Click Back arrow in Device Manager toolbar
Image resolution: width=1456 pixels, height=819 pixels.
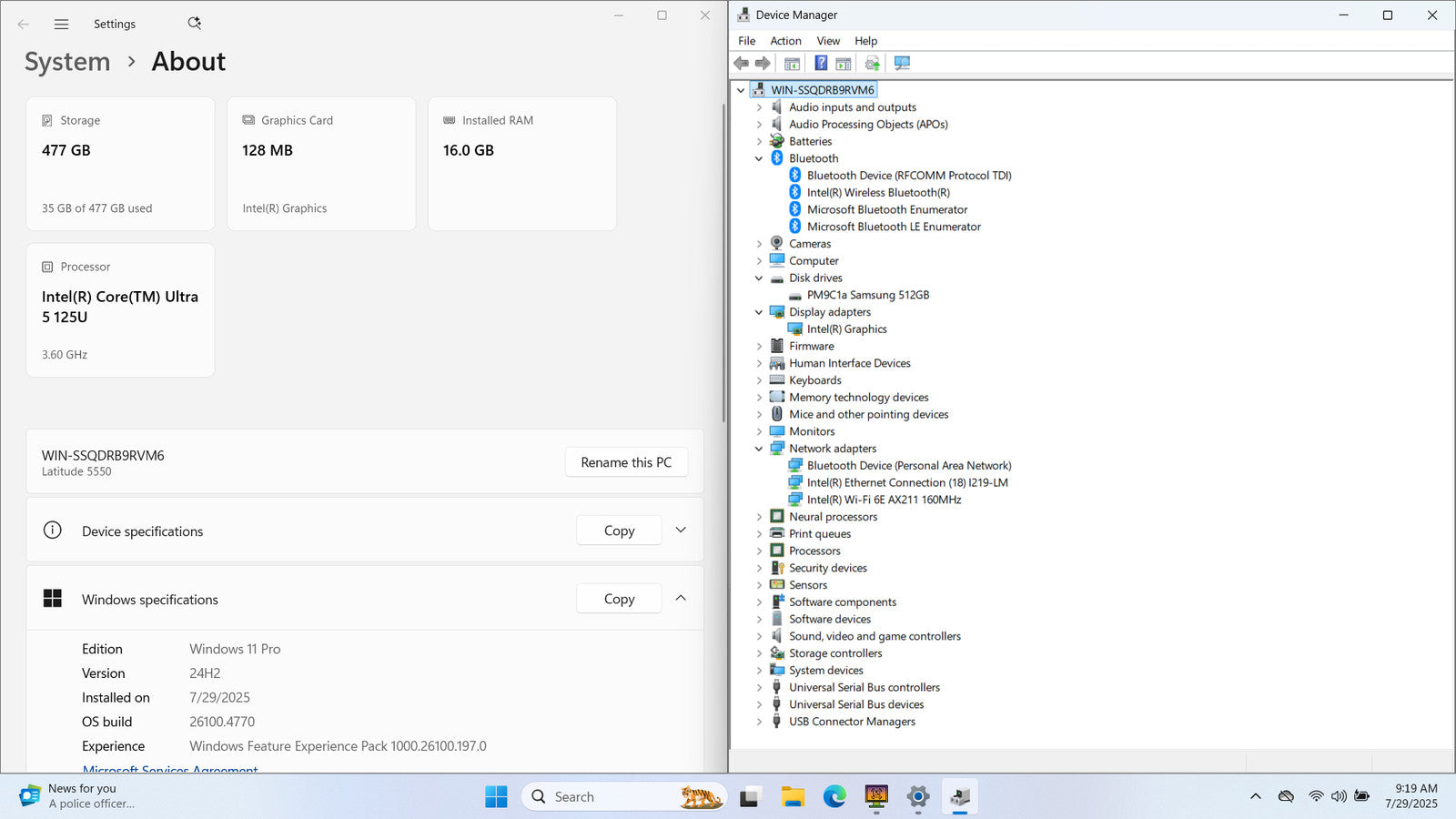[x=741, y=64]
